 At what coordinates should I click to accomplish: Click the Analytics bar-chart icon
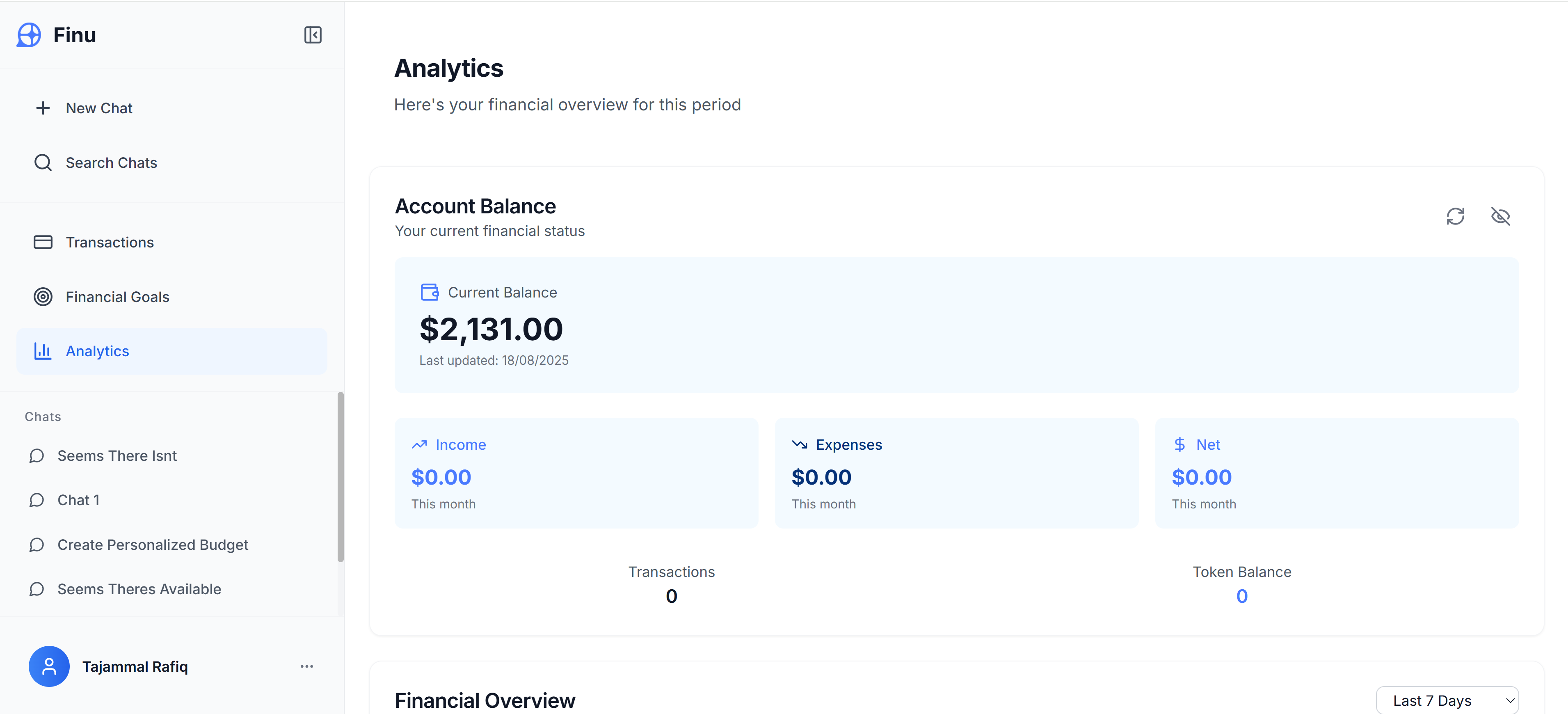[43, 350]
